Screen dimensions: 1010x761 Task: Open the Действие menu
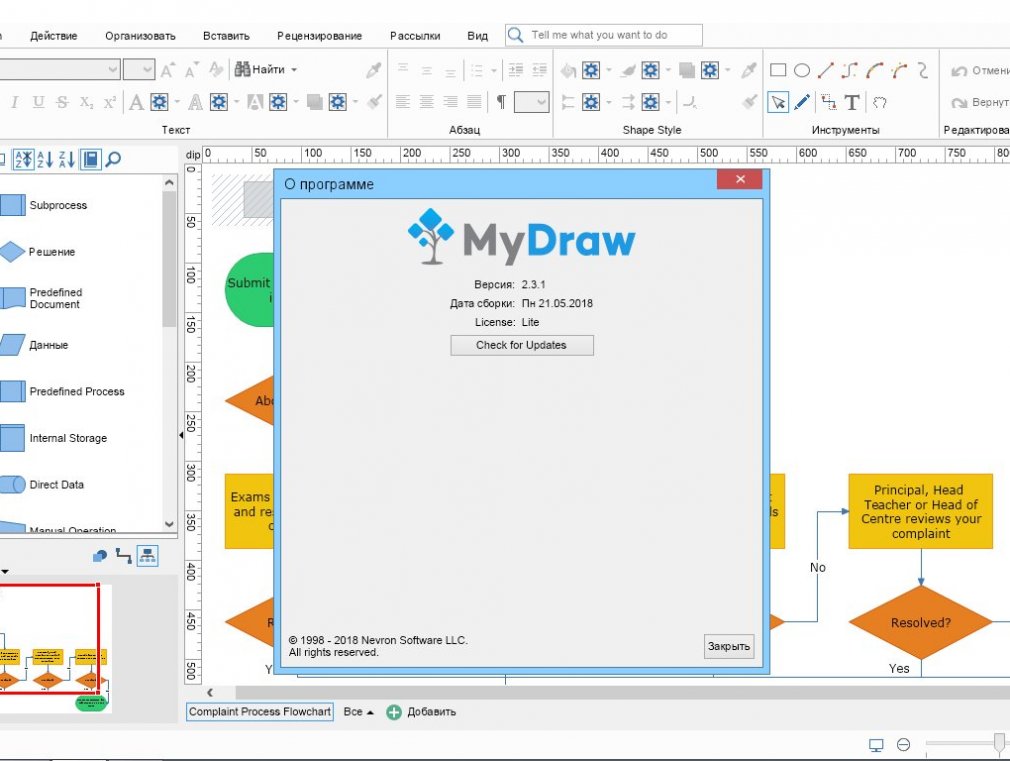[x=53, y=36]
